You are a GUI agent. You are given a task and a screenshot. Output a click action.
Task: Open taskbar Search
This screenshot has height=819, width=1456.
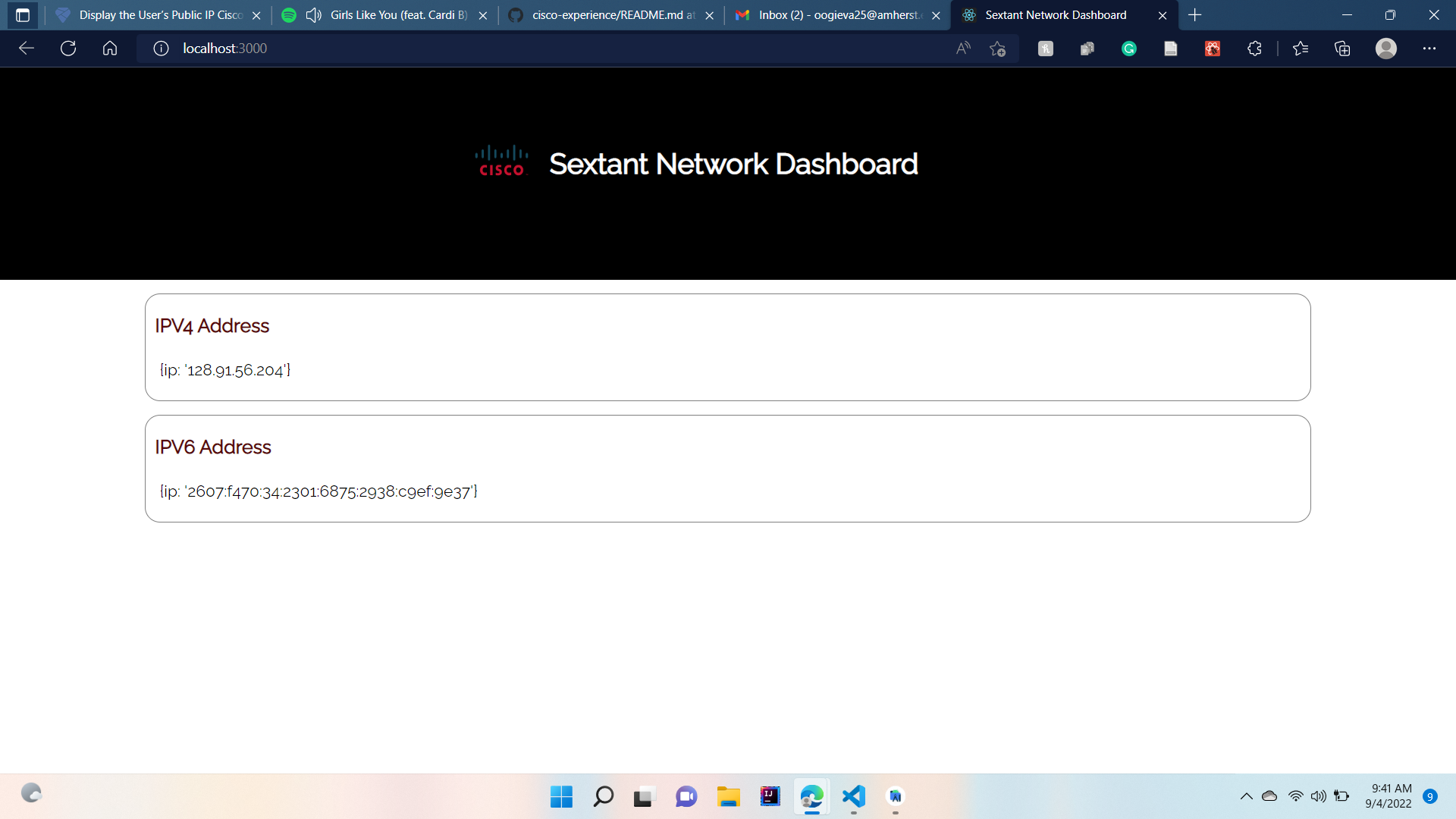point(604,796)
